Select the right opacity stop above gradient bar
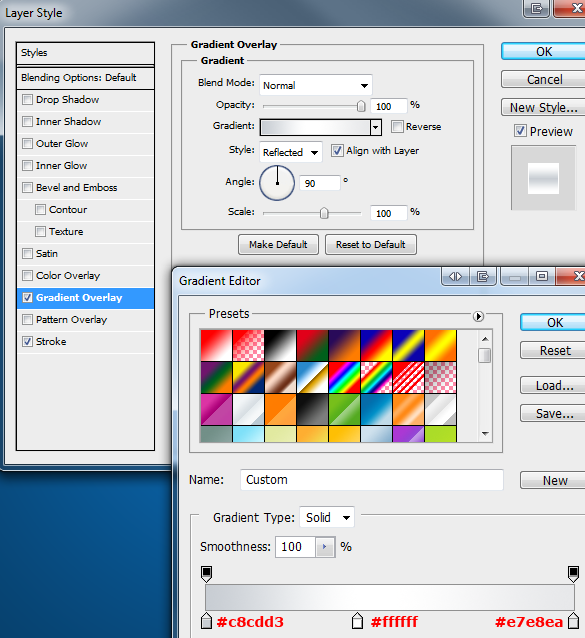The height and width of the screenshot is (638, 585). pyautogui.click(x=573, y=574)
